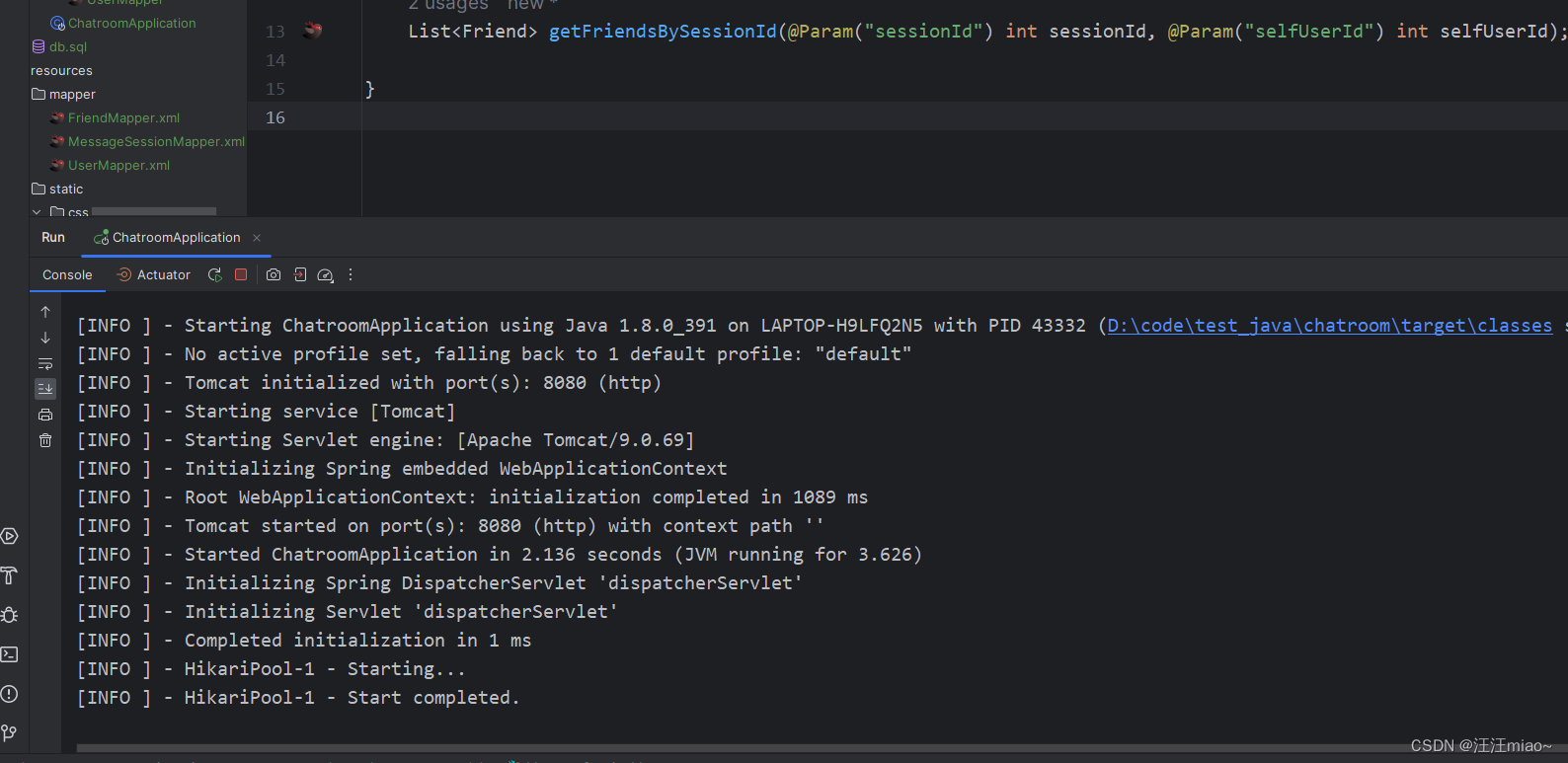Click the "Starting Servlet engine" log line
Viewport: 1568px width, 763px height.
coord(386,440)
